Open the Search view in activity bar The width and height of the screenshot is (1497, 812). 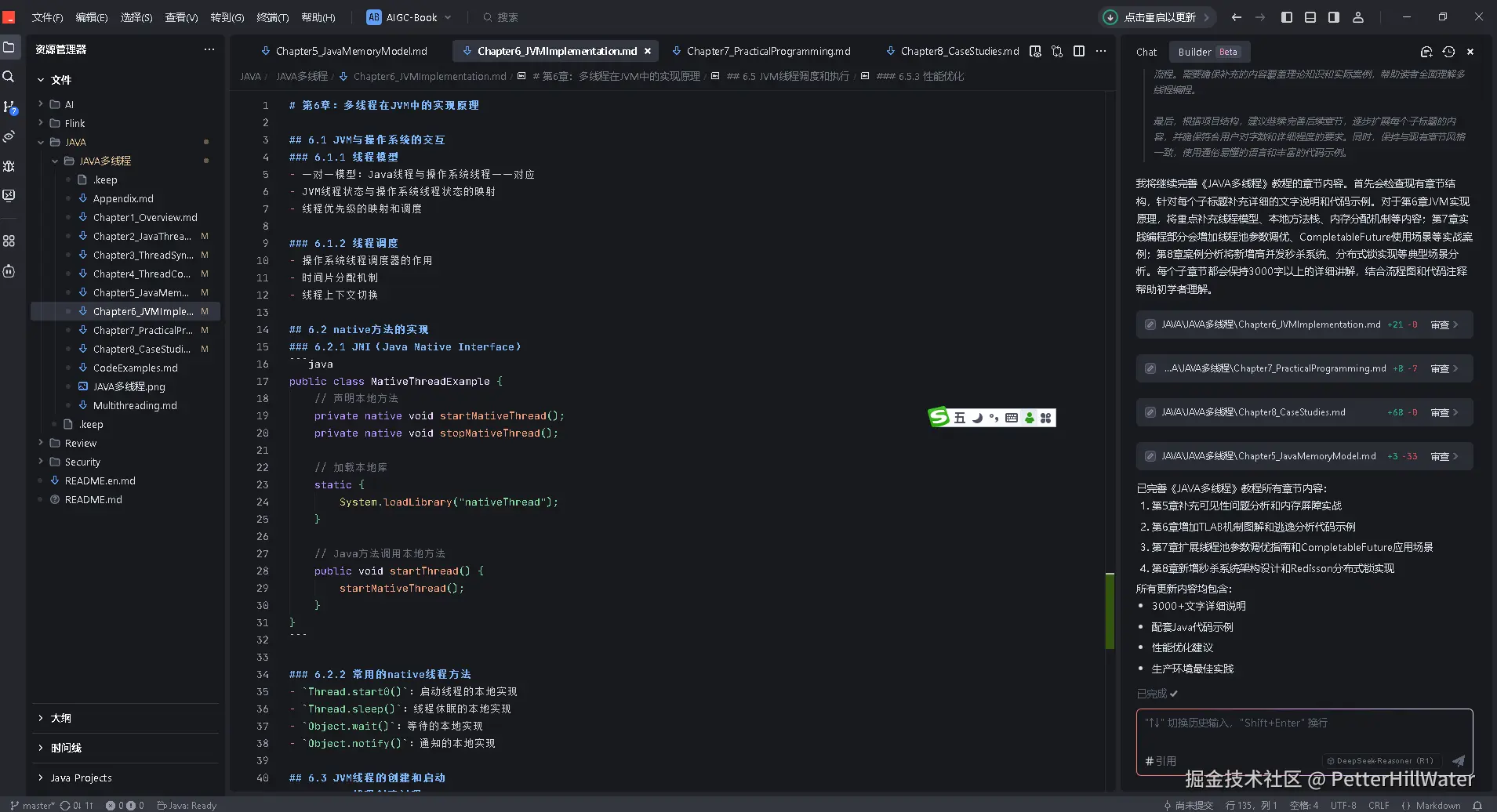pyautogui.click(x=9, y=77)
